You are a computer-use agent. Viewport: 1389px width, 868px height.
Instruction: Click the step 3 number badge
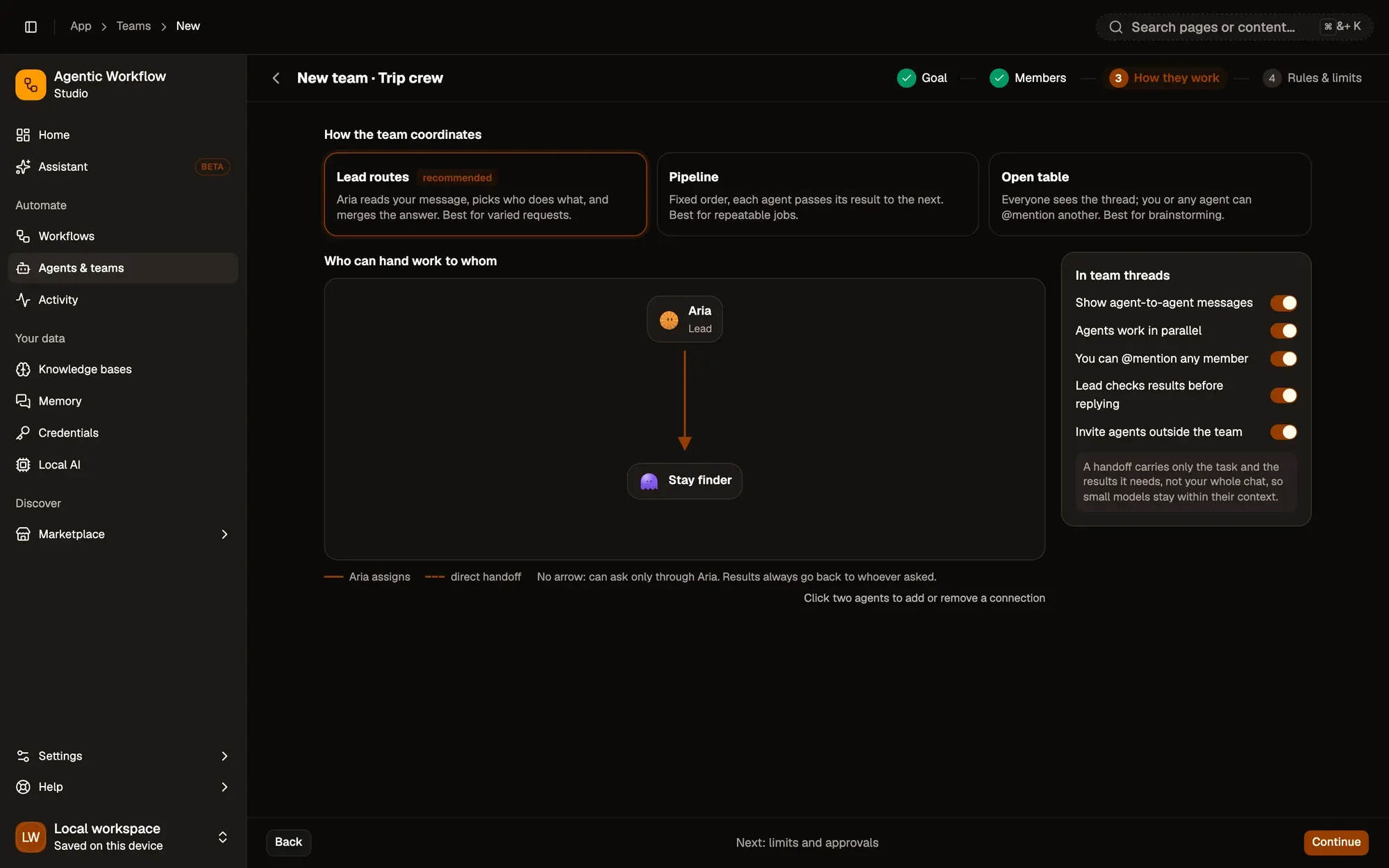[1118, 78]
